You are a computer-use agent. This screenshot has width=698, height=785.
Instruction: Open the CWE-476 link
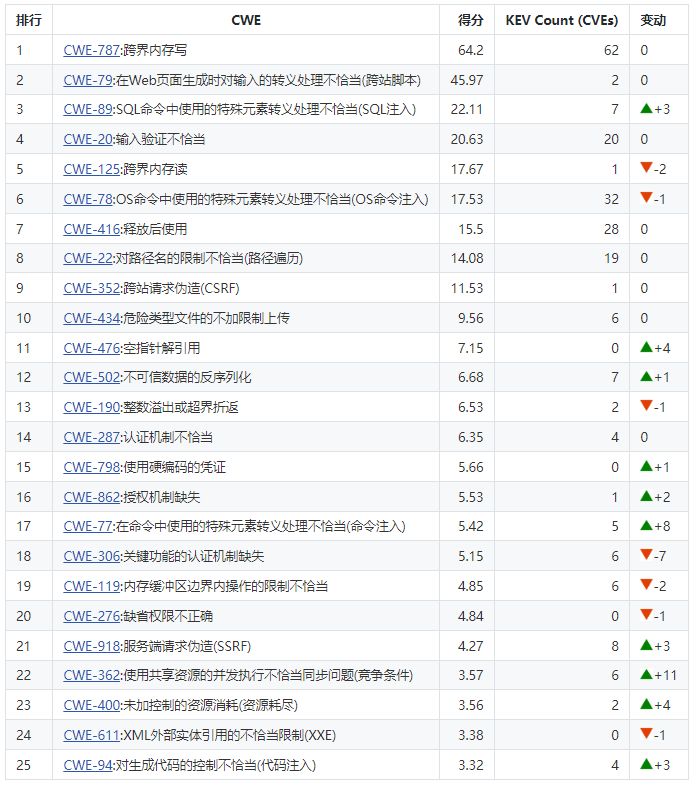click(92, 348)
